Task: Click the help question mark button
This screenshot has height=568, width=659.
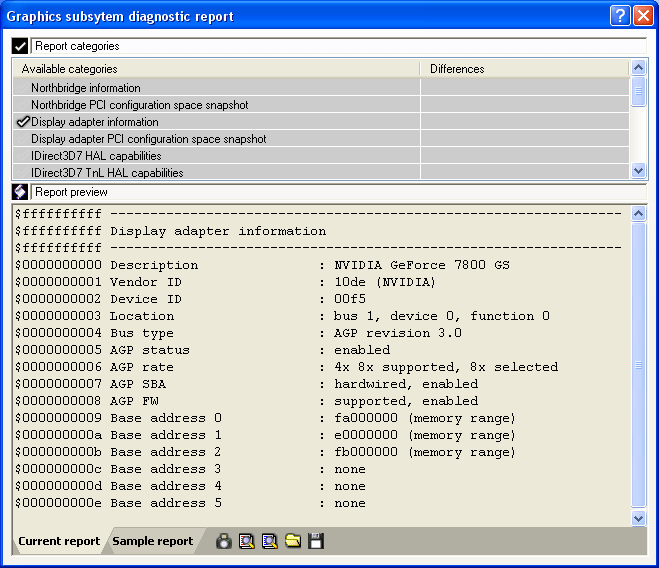Action: point(620,16)
